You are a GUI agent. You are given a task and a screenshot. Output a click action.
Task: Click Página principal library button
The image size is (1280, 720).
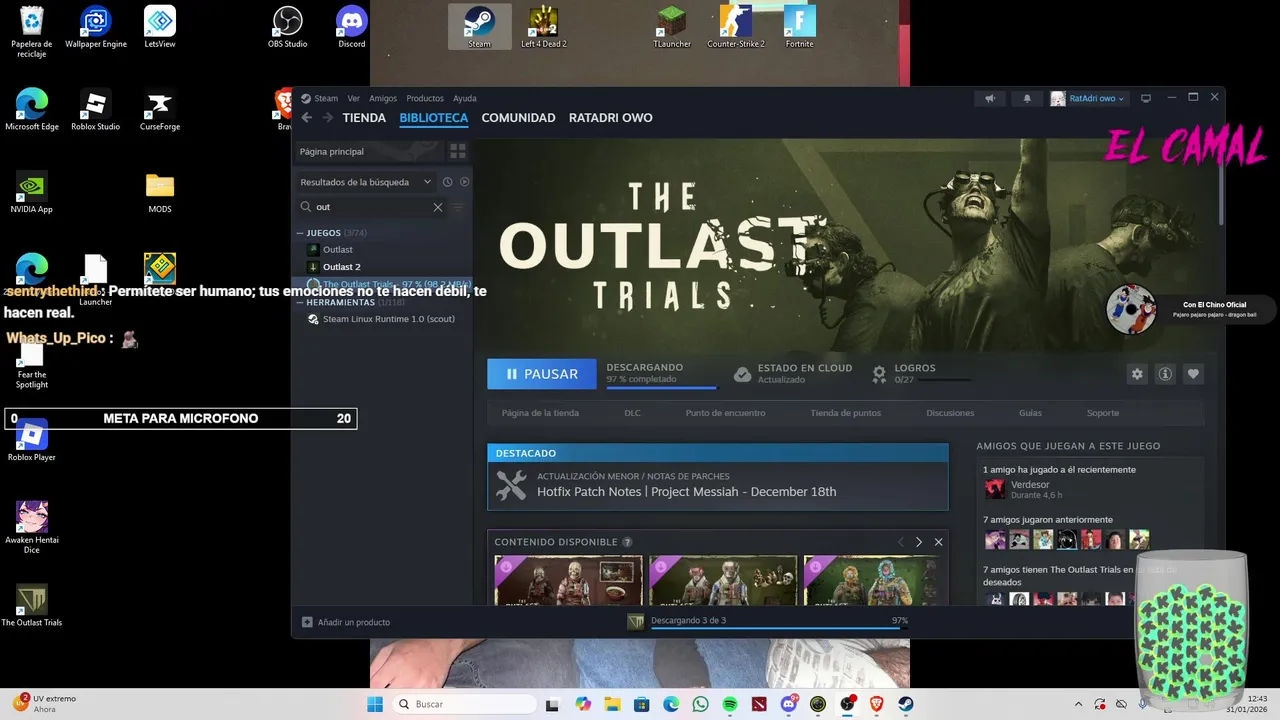tap(368, 151)
